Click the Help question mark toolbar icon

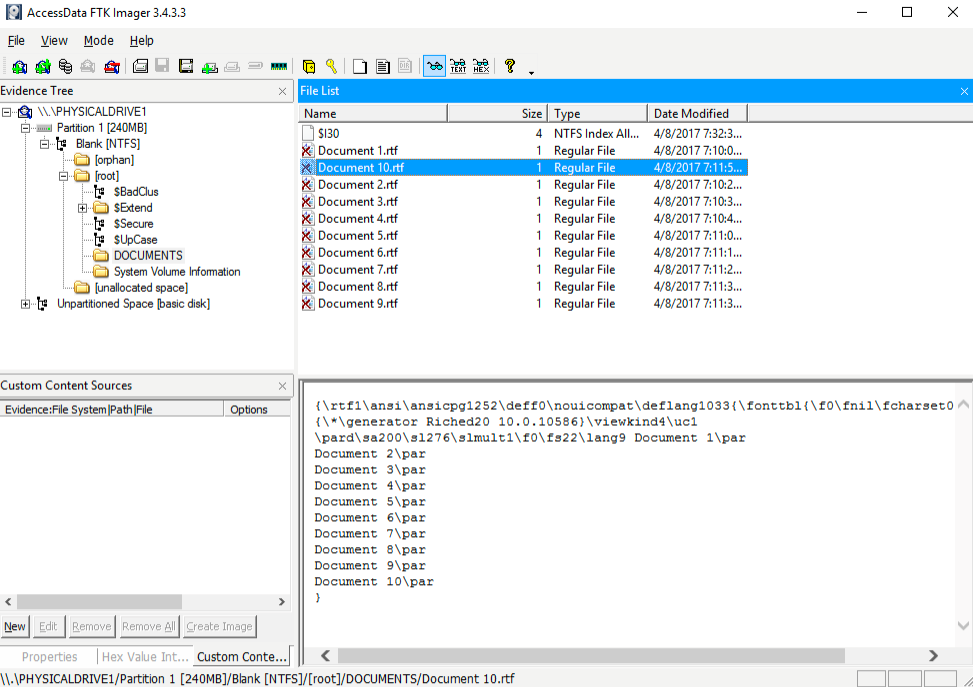click(x=510, y=67)
